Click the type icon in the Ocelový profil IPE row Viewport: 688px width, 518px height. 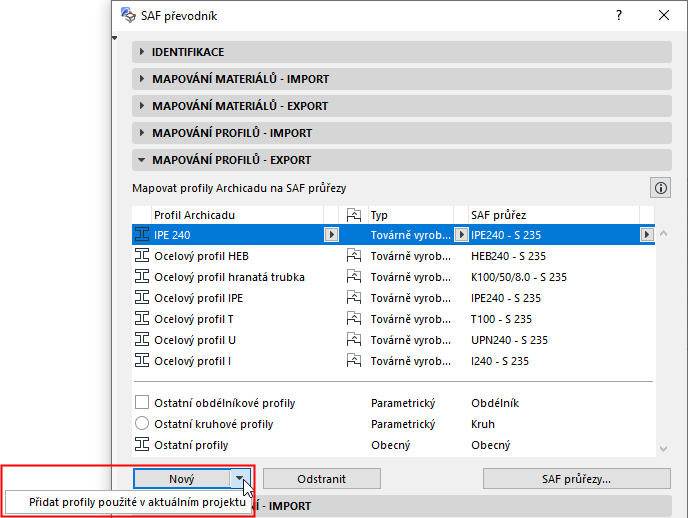point(354,298)
